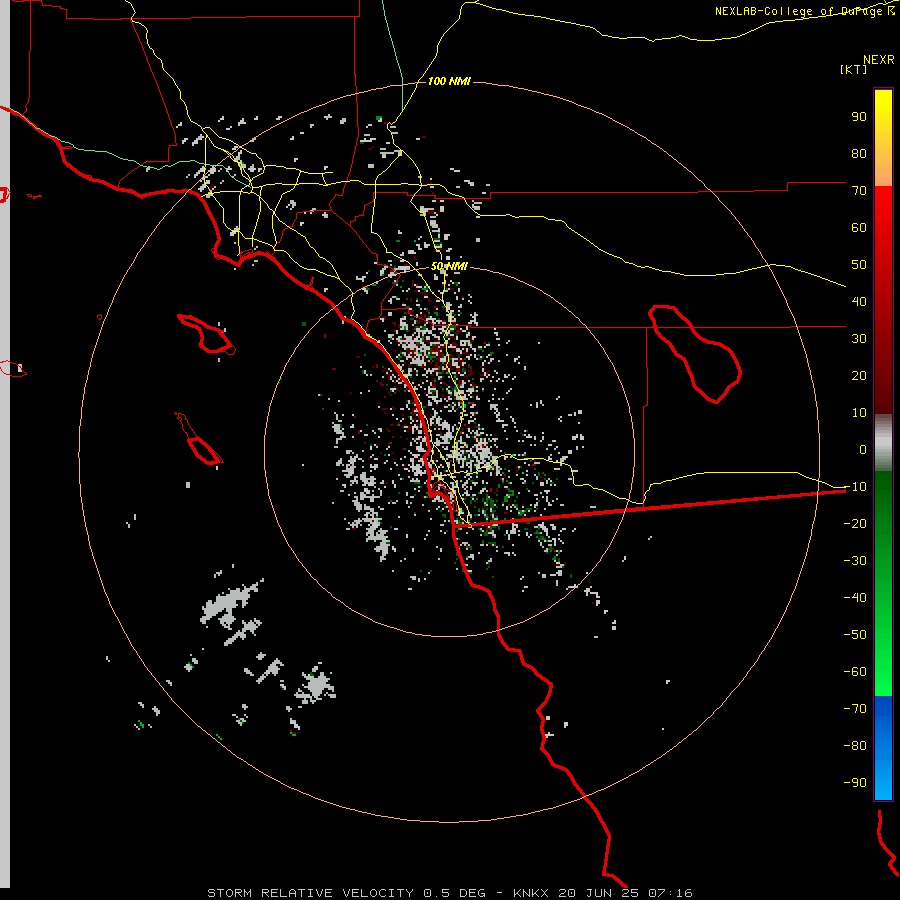Image resolution: width=900 pixels, height=900 pixels.
Task: Click the -40 value on velocity scale
Action: (855, 598)
